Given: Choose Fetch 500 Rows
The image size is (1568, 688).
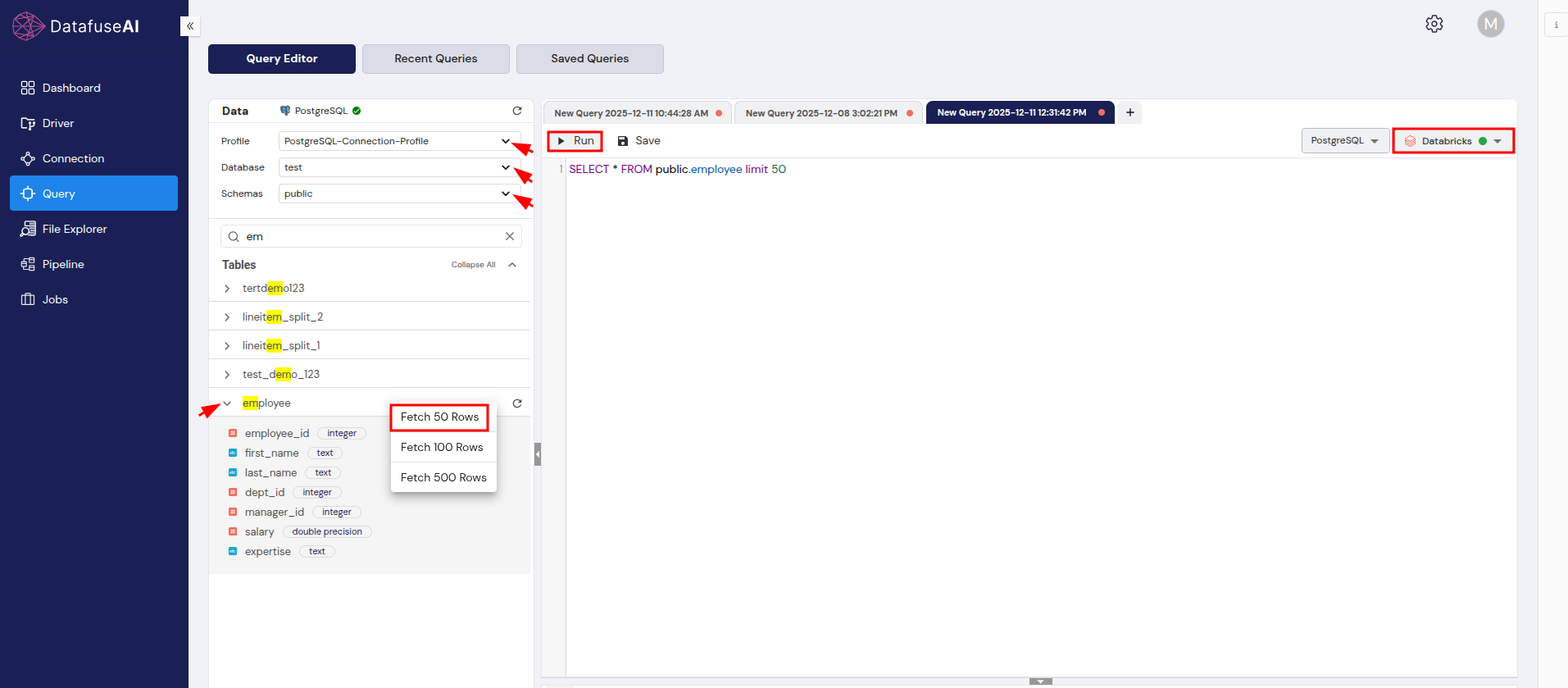Looking at the screenshot, I should [x=443, y=477].
